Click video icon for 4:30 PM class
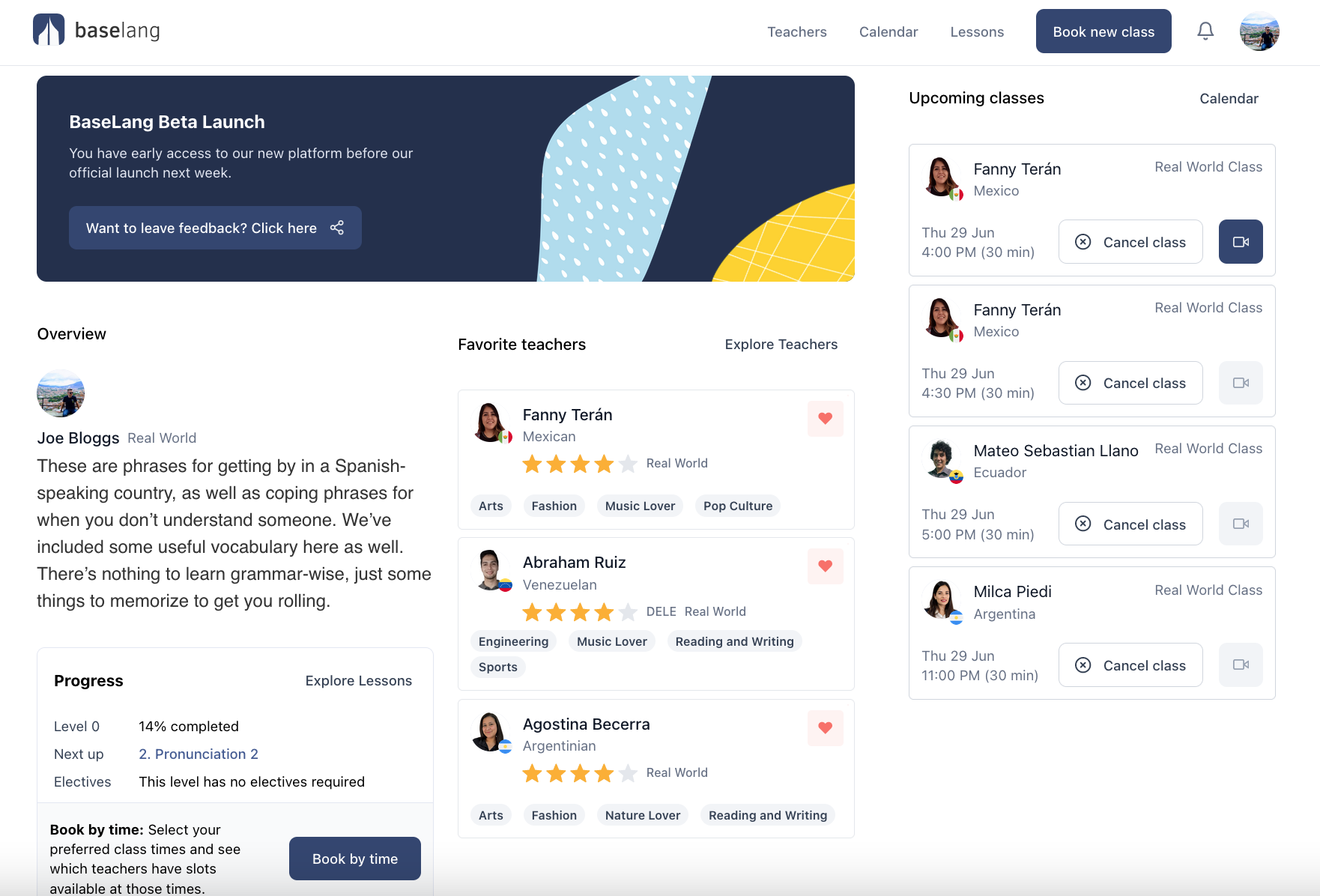Image resolution: width=1320 pixels, height=896 pixels. 1241,383
